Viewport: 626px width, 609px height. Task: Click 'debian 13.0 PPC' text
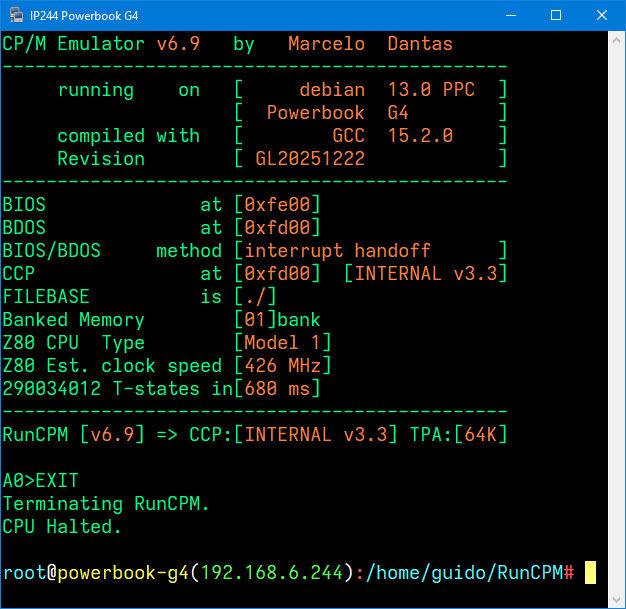387,89
